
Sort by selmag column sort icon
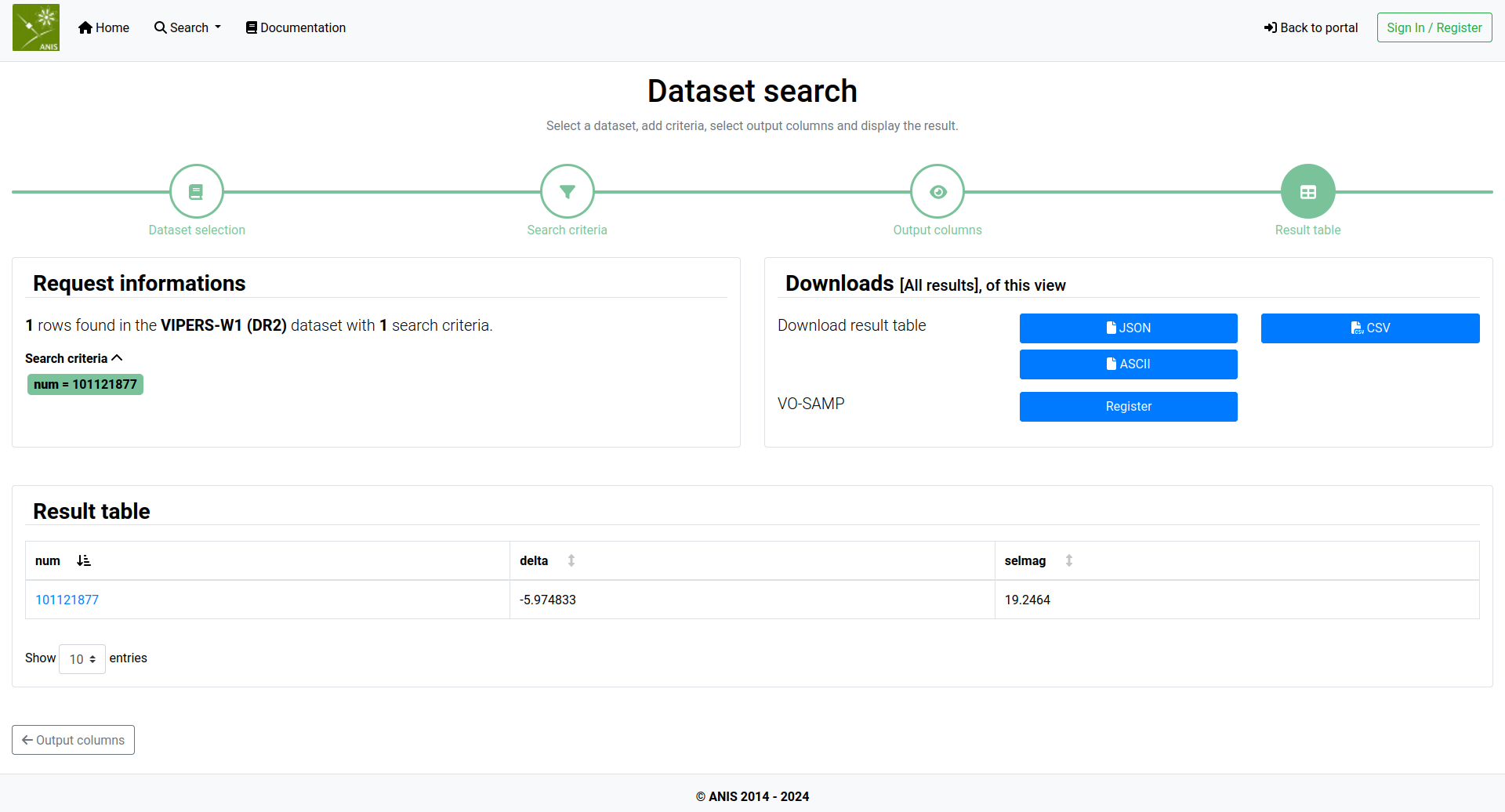point(1069,560)
